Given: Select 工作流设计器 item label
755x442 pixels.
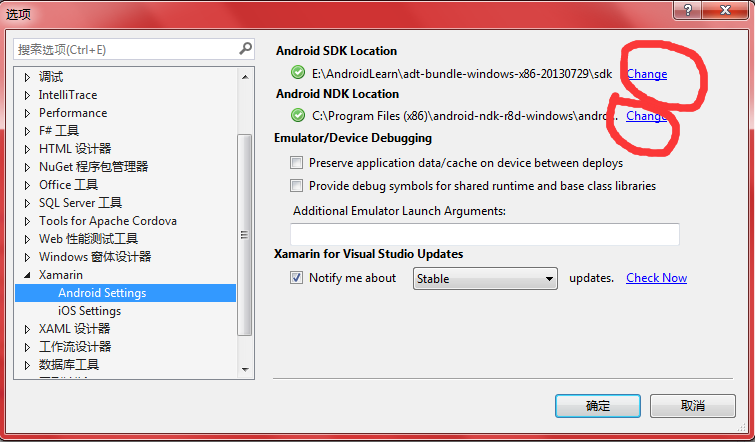Looking at the screenshot, I should [x=75, y=347].
